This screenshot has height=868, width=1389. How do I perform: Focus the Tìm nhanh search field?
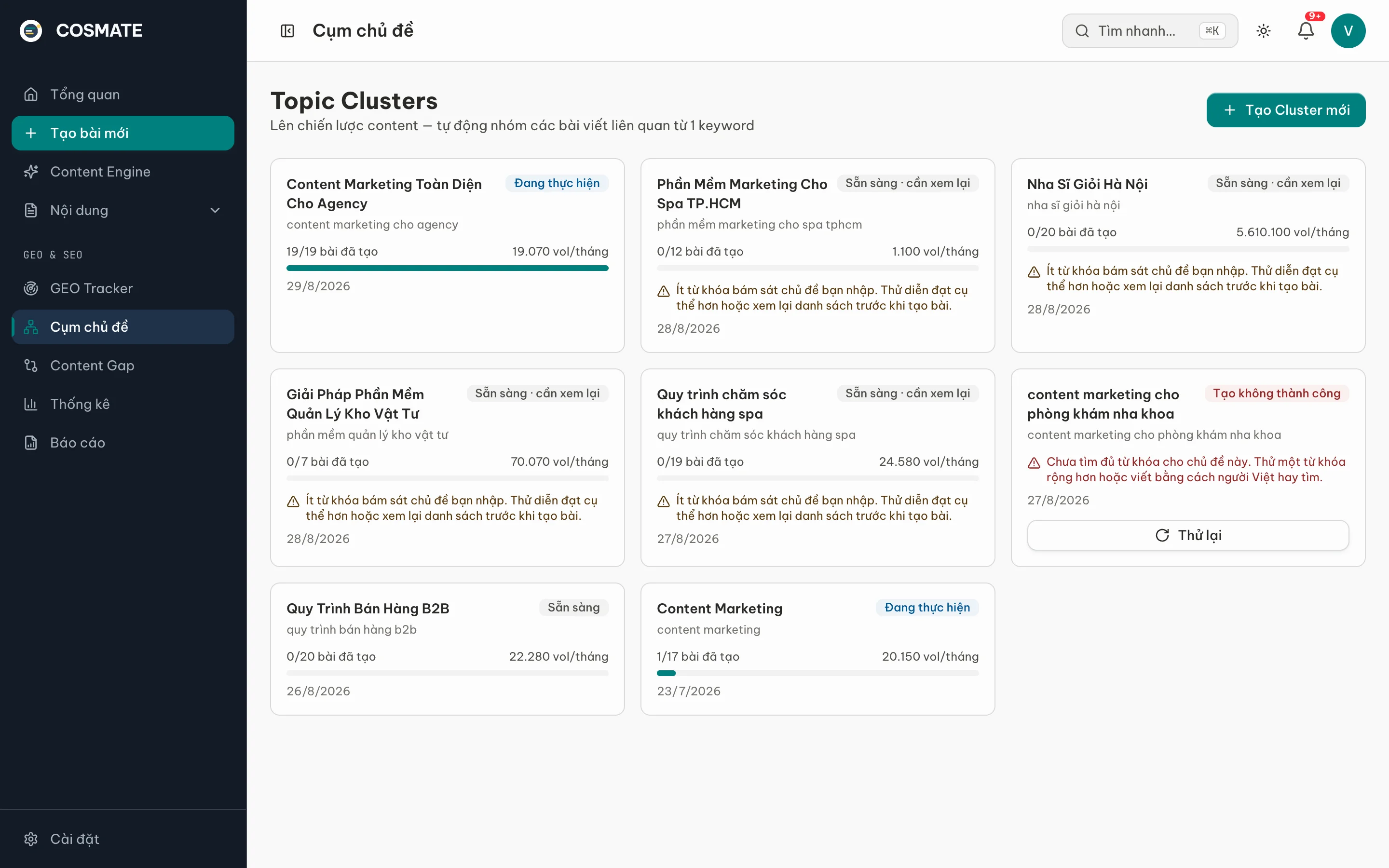click(x=1150, y=31)
